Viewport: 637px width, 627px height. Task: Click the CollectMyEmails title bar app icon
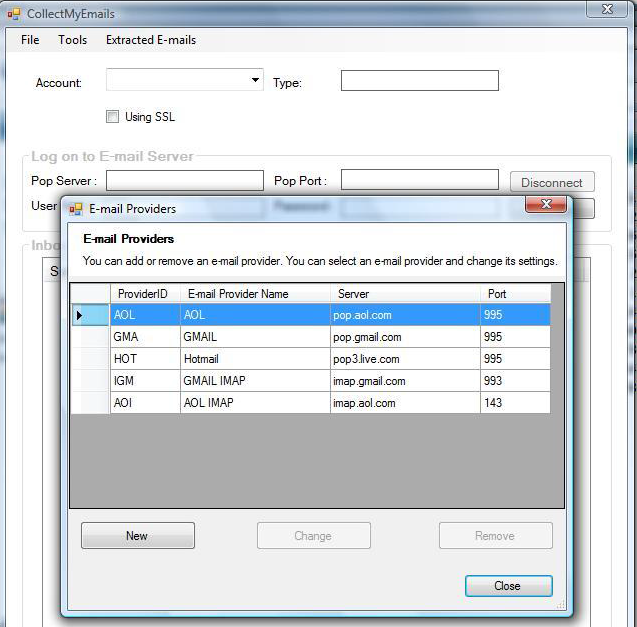pyautogui.click(x=14, y=14)
